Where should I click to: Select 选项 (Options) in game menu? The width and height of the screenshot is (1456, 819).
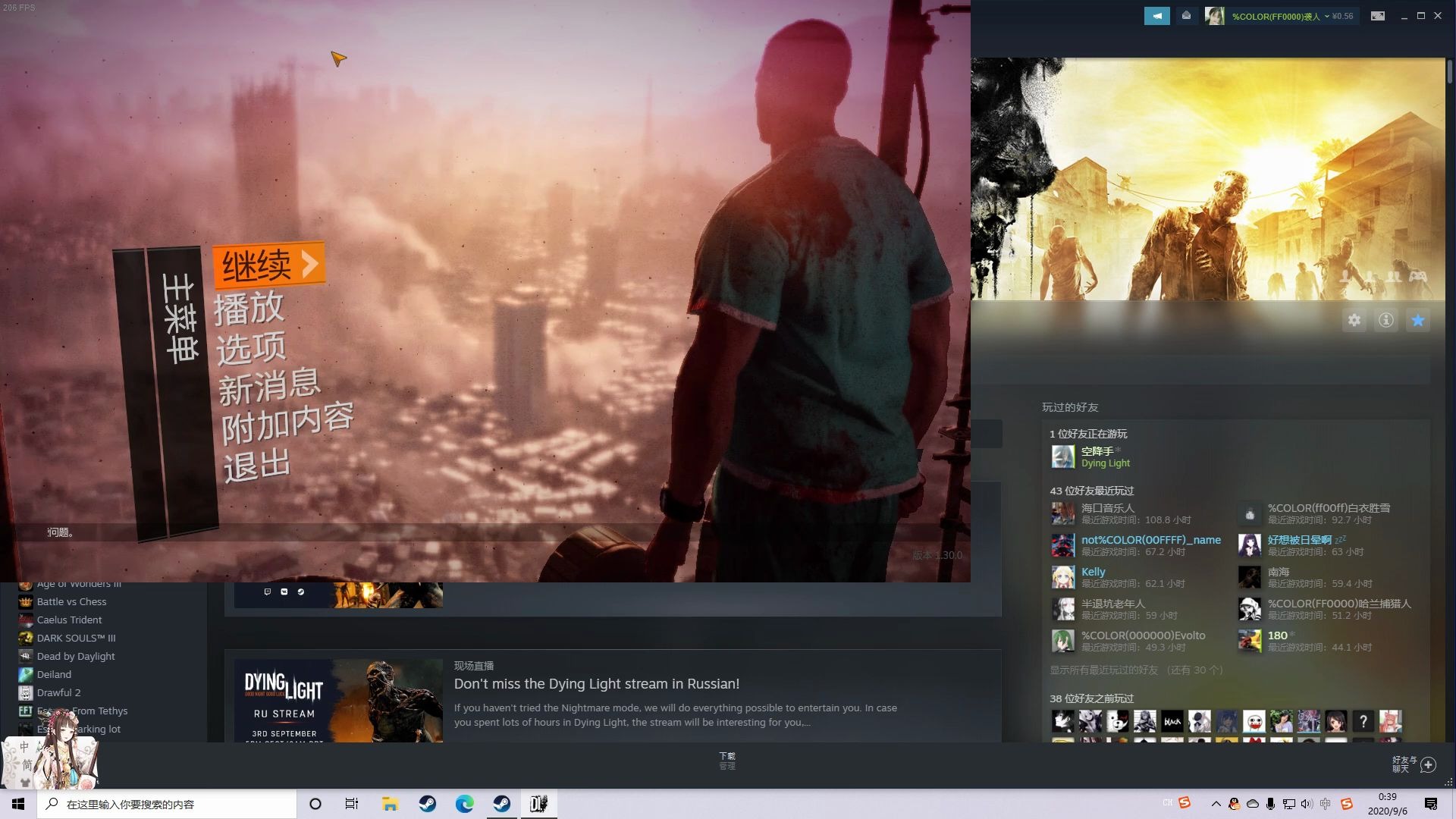click(x=251, y=348)
